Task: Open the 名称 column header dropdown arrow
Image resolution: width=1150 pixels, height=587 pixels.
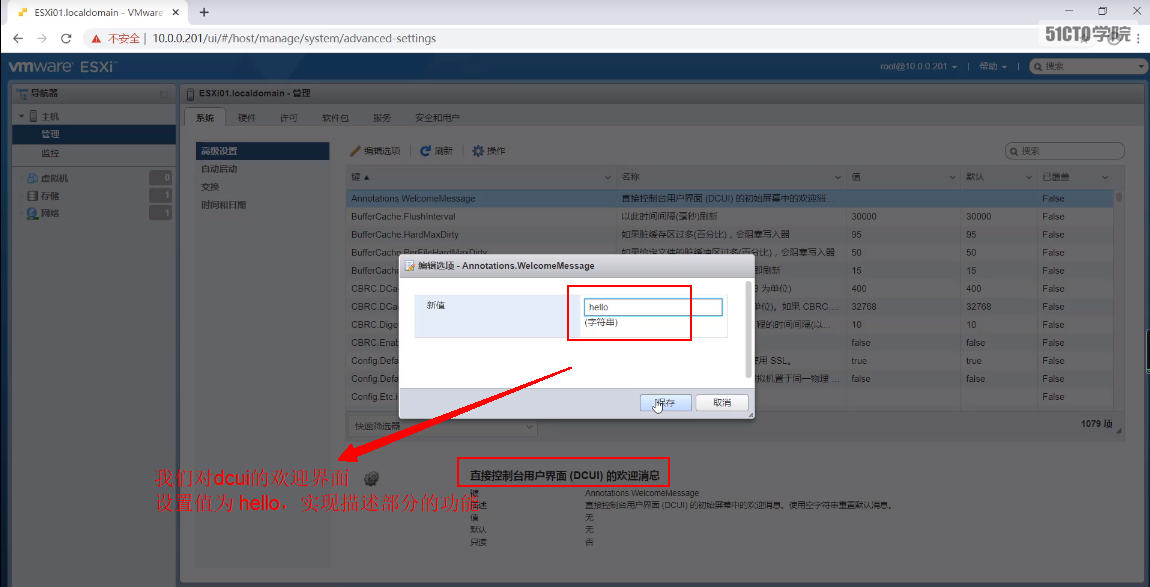Action: coord(838,178)
